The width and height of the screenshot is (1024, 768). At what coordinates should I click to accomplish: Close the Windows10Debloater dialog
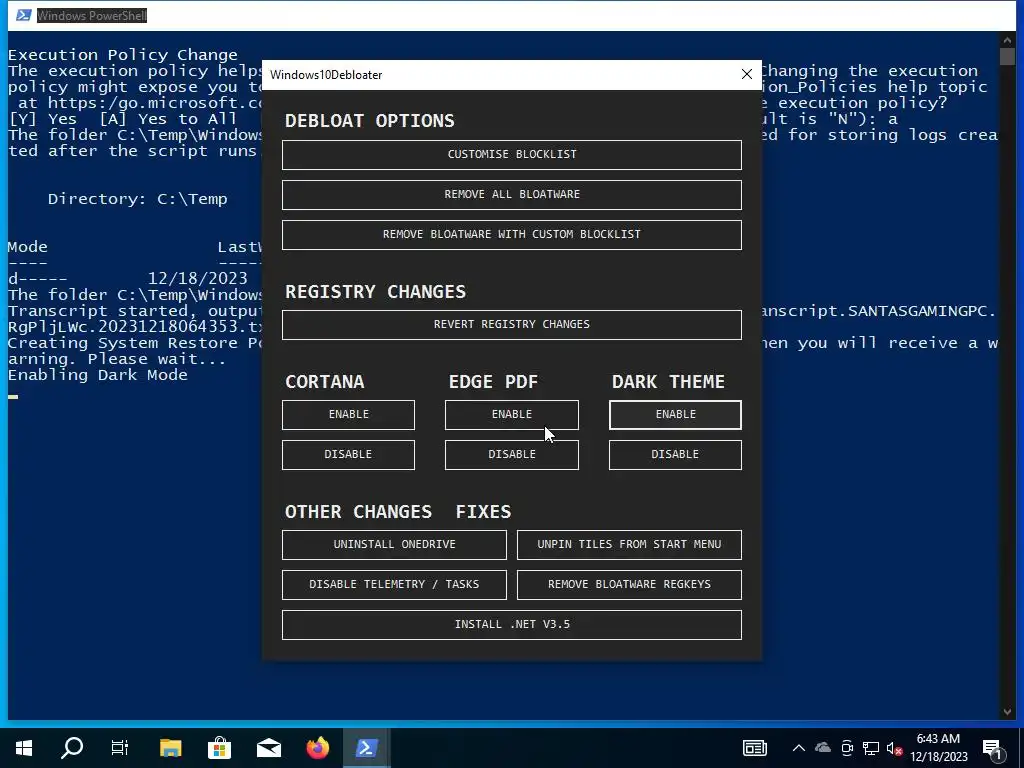pos(746,74)
